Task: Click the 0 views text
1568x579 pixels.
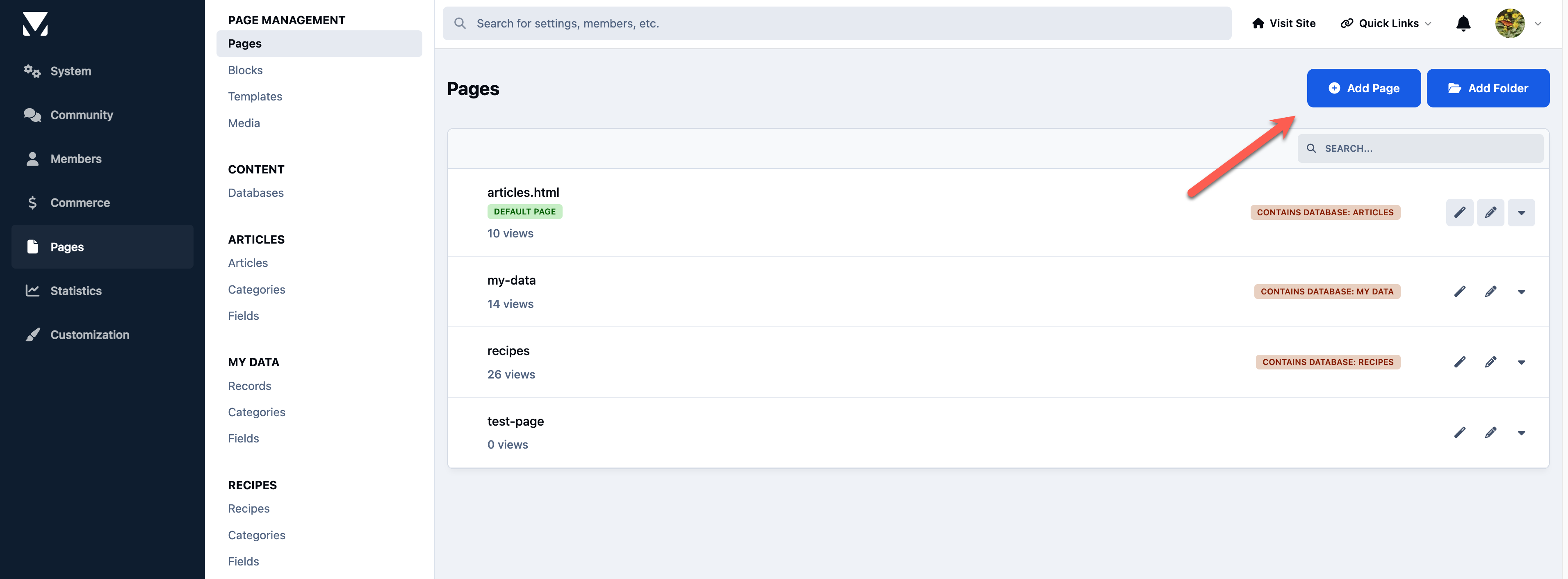Action: coord(507,445)
